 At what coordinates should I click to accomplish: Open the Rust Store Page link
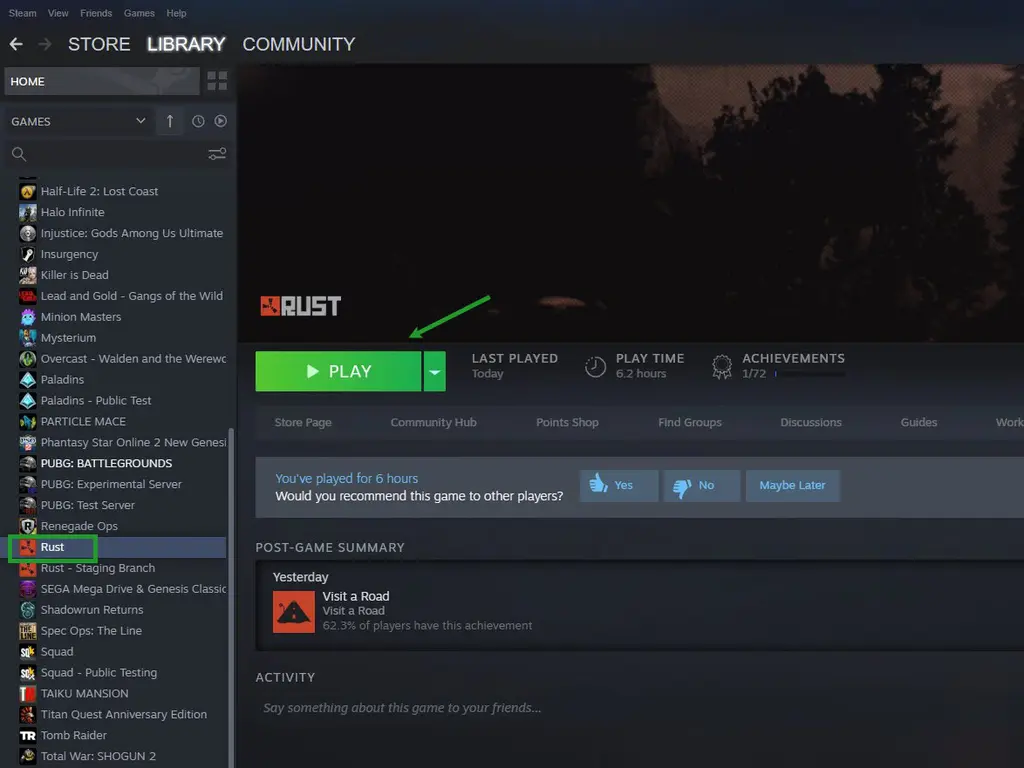pyautogui.click(x=303, y=423)
